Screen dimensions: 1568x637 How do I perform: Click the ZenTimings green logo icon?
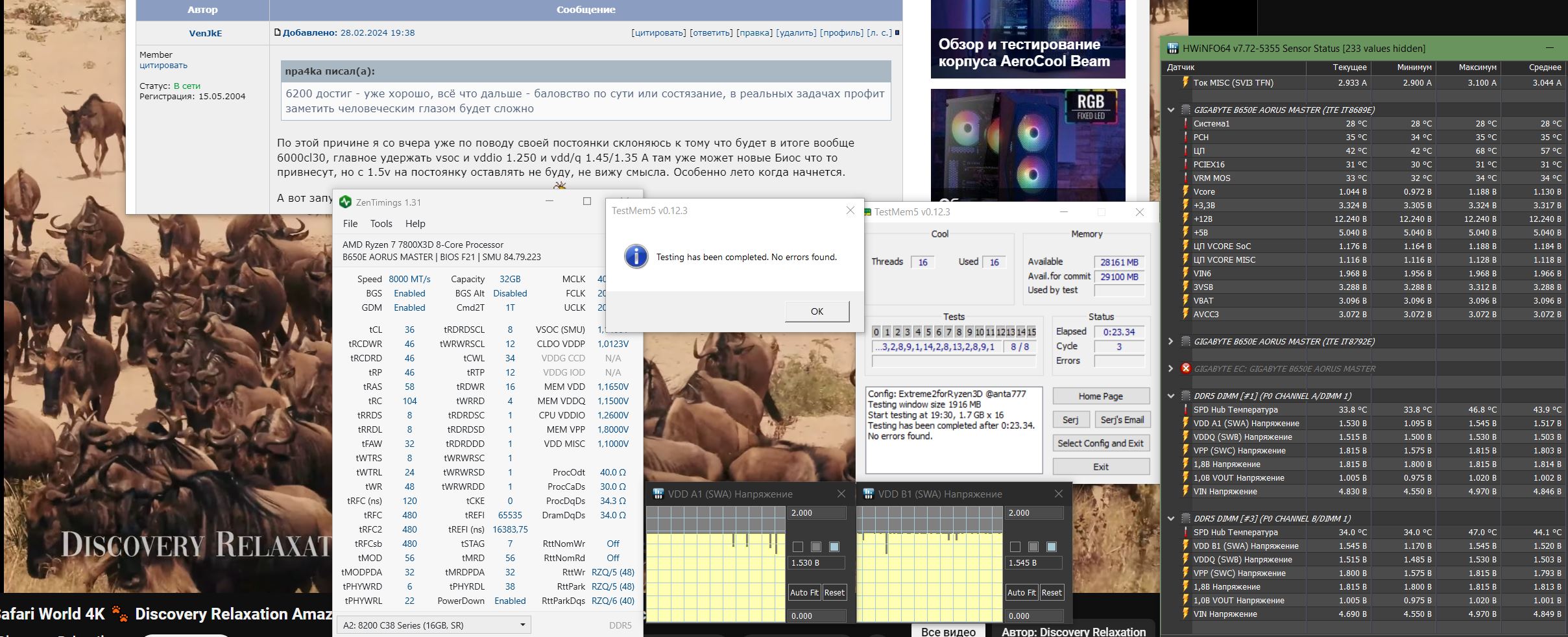(345, 202)
